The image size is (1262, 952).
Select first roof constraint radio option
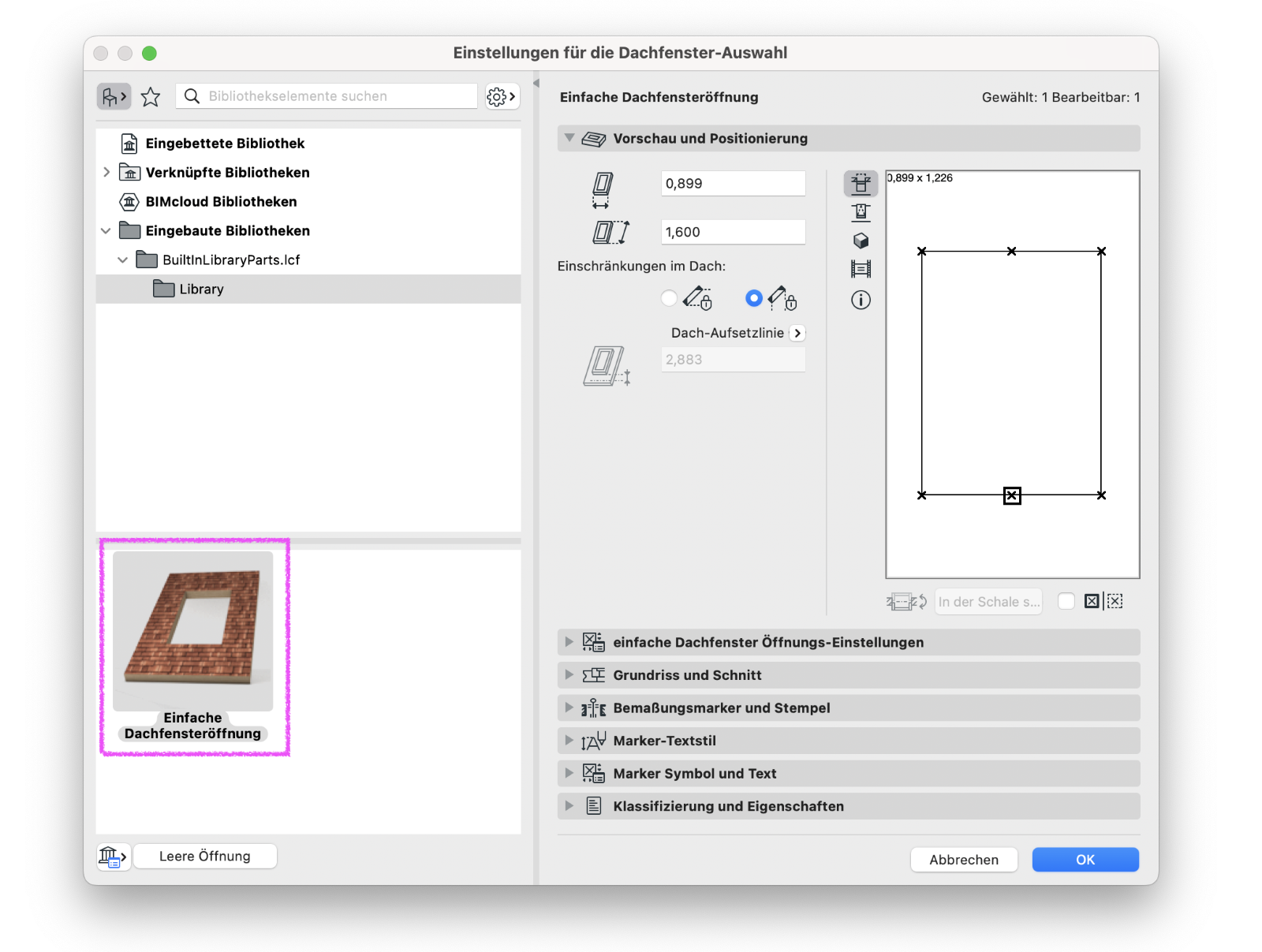click(670, 298)
